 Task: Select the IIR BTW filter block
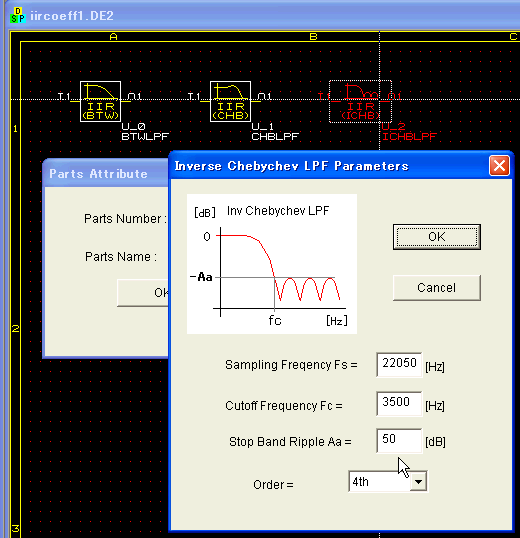(101, 101)
